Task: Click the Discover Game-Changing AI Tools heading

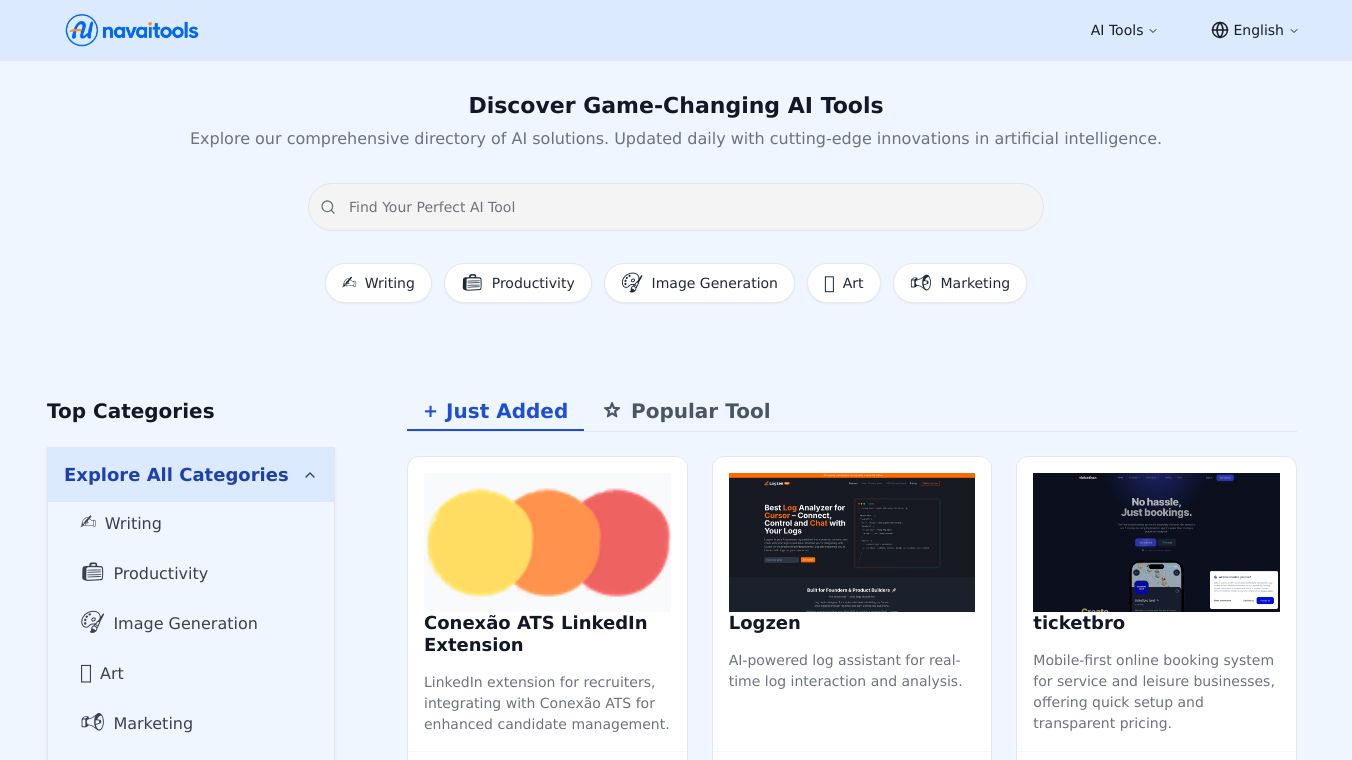Action: 676,105
